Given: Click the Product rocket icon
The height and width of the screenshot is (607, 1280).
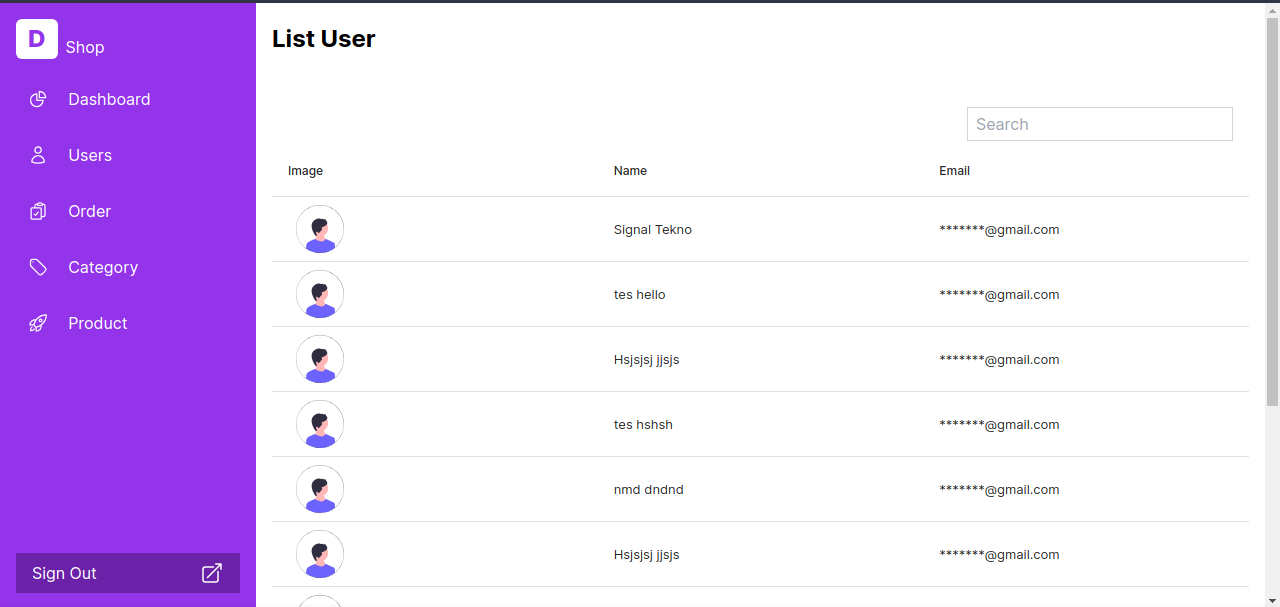Looking at the screenshot, I should (38, 323).
